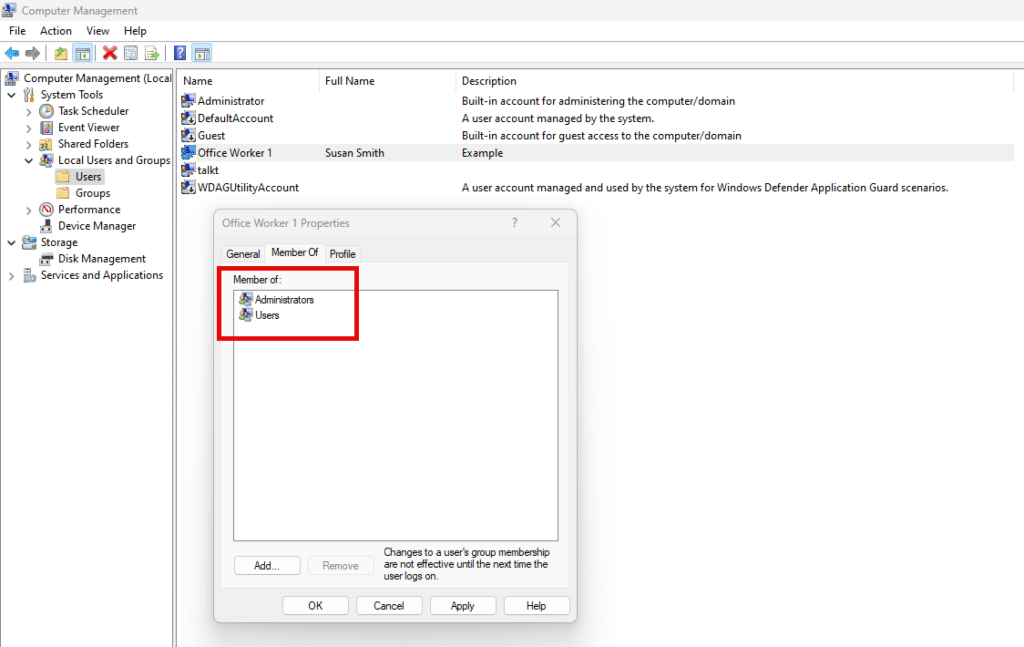The width and height of the screenshot is (1024, 647).
Task: Expand Services and Applications node
Action: point(12,276)
